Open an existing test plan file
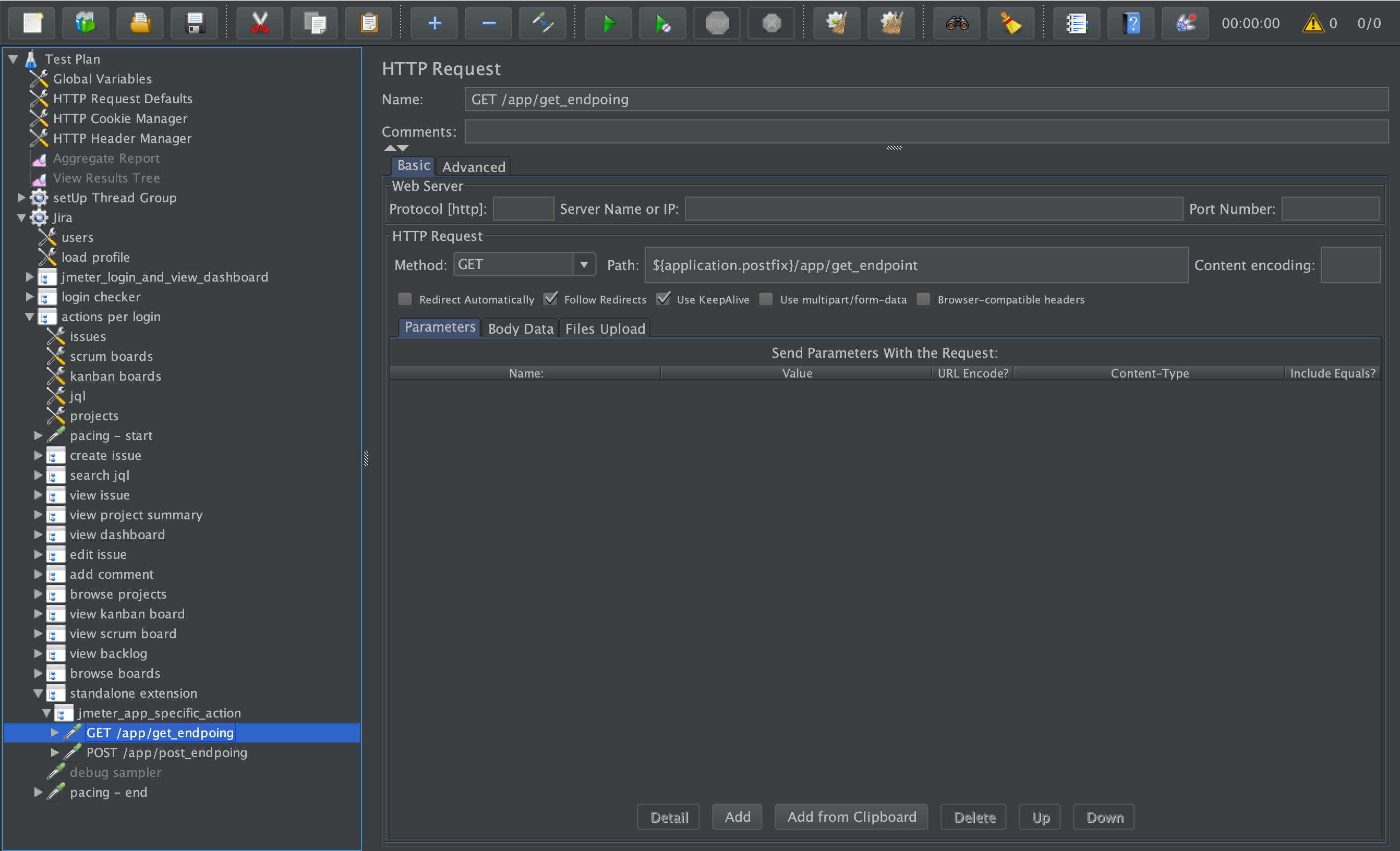 pyautogui.click(x=140, y=23)
